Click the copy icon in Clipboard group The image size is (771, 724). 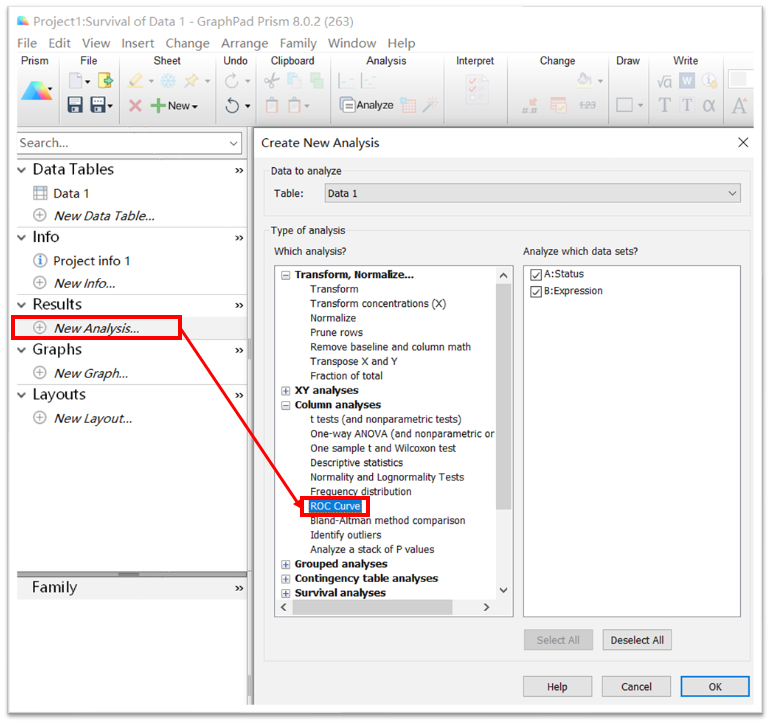(294, 81)
